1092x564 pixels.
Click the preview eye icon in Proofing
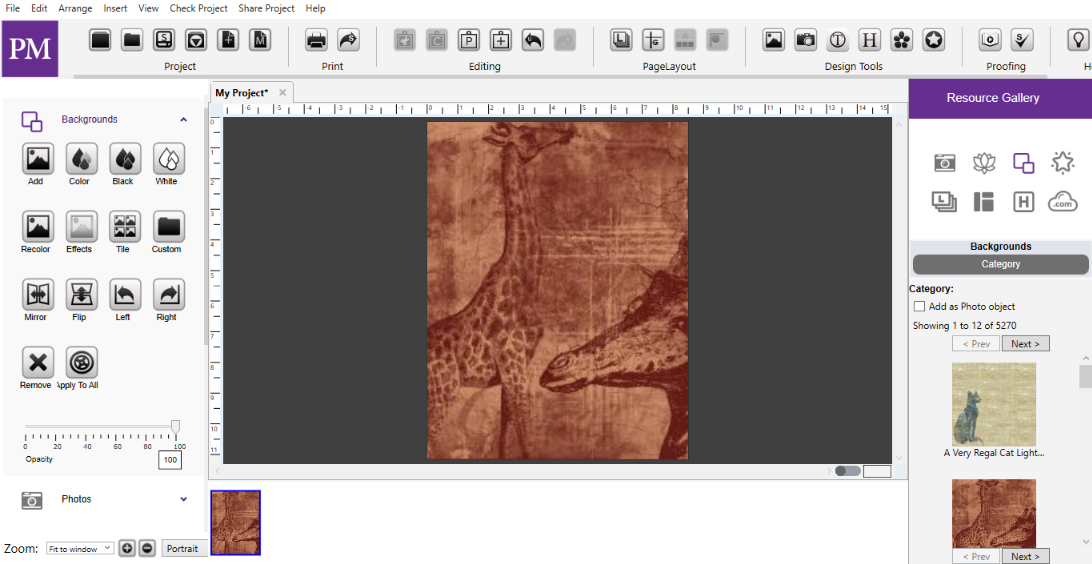click(990, 40)
